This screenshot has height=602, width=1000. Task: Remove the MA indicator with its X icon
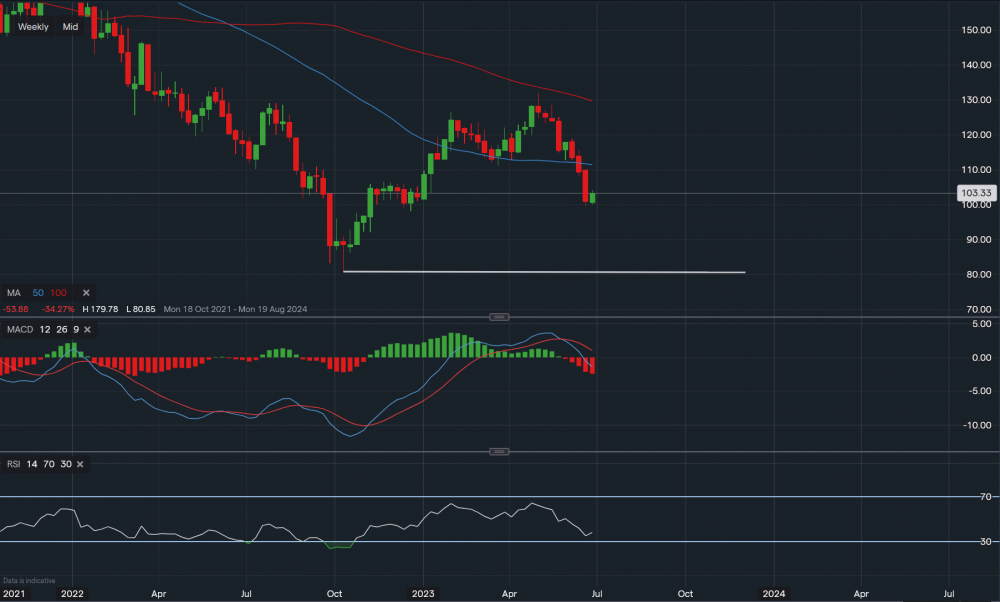[x=86, y=292]
